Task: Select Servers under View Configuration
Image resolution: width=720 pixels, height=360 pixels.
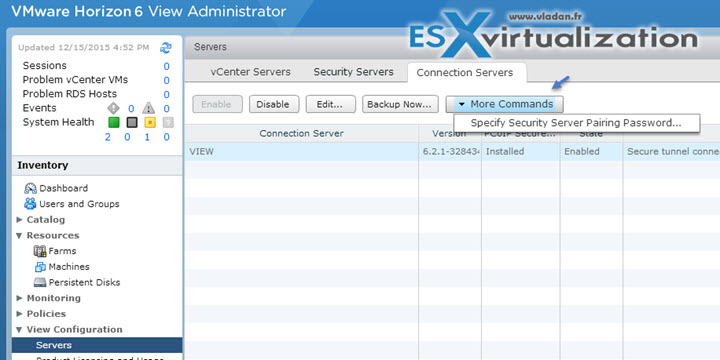Action: [x=97, y=345]
